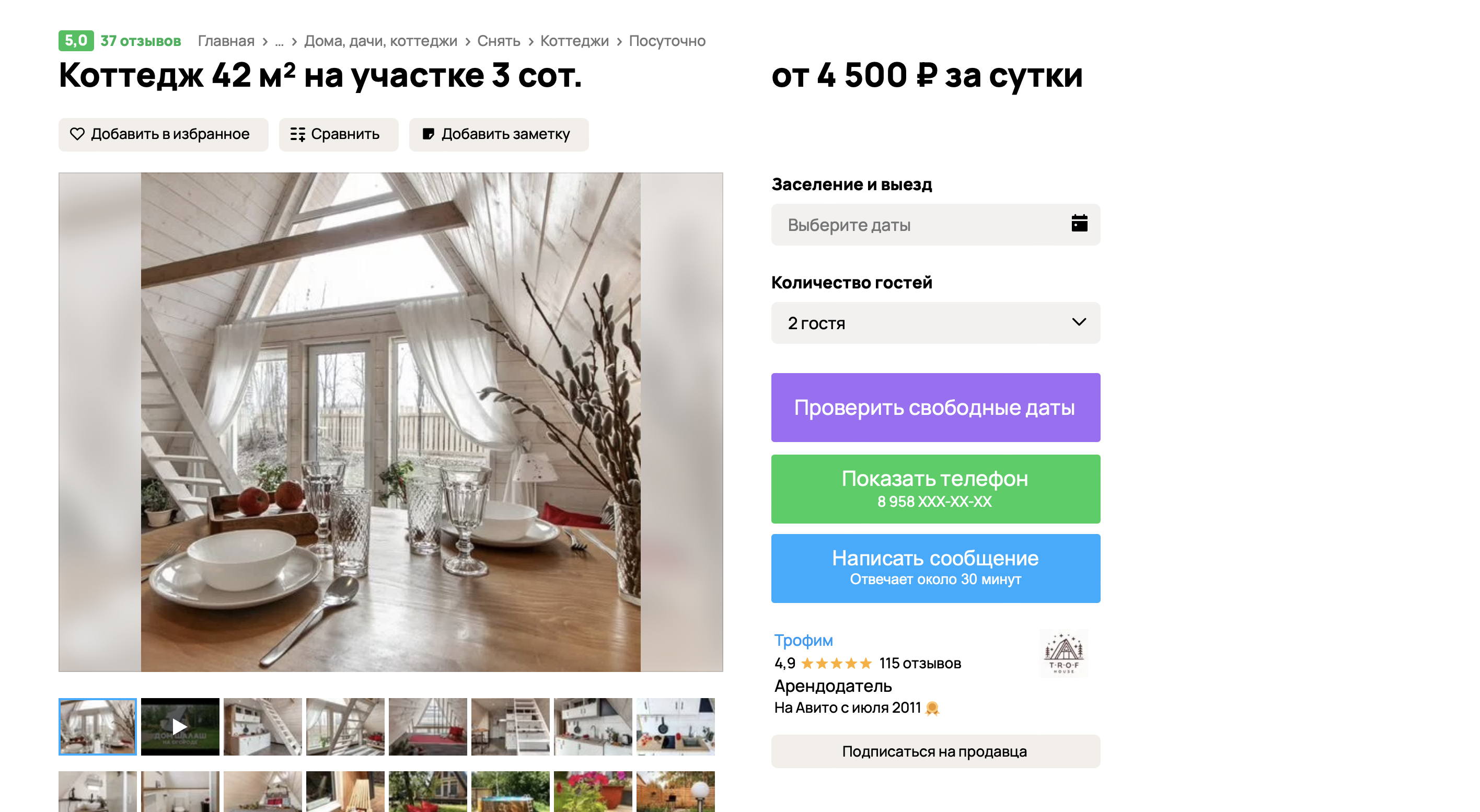Image resolution: width=1480 pixels, height=812 pixels.
Task: Click the five-star seller rating
Action: tap(836, 663)
